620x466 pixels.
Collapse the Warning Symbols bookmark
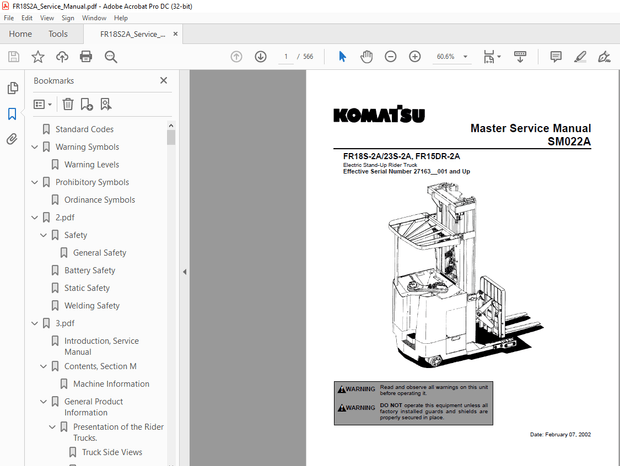[35, 147]
